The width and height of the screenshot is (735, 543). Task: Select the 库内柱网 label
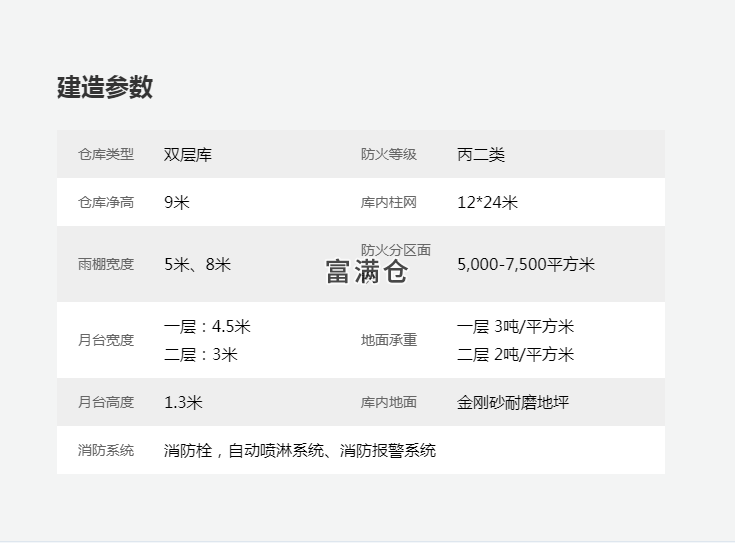point(389,202)
